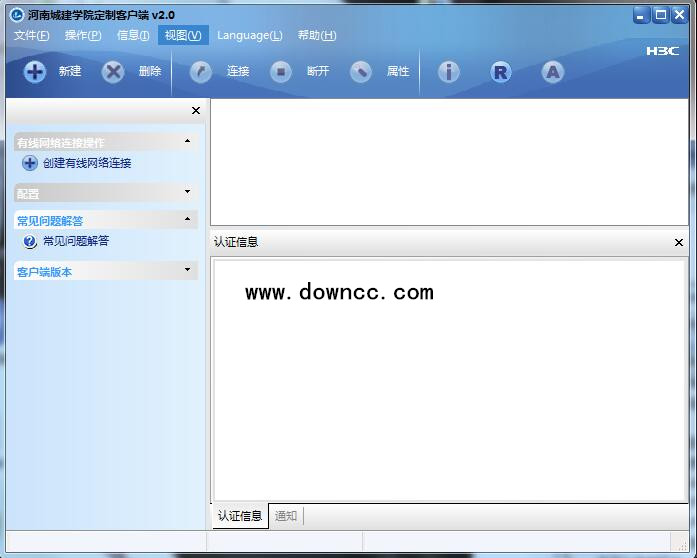This screenshot has width=697, height=558.
Task: Click the round 'i' information icon
Action: [x=449, y=72]
